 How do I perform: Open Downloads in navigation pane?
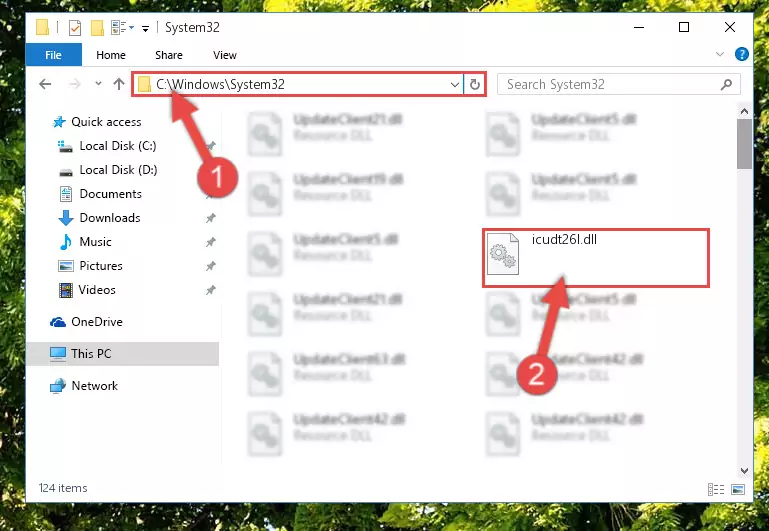110,218
